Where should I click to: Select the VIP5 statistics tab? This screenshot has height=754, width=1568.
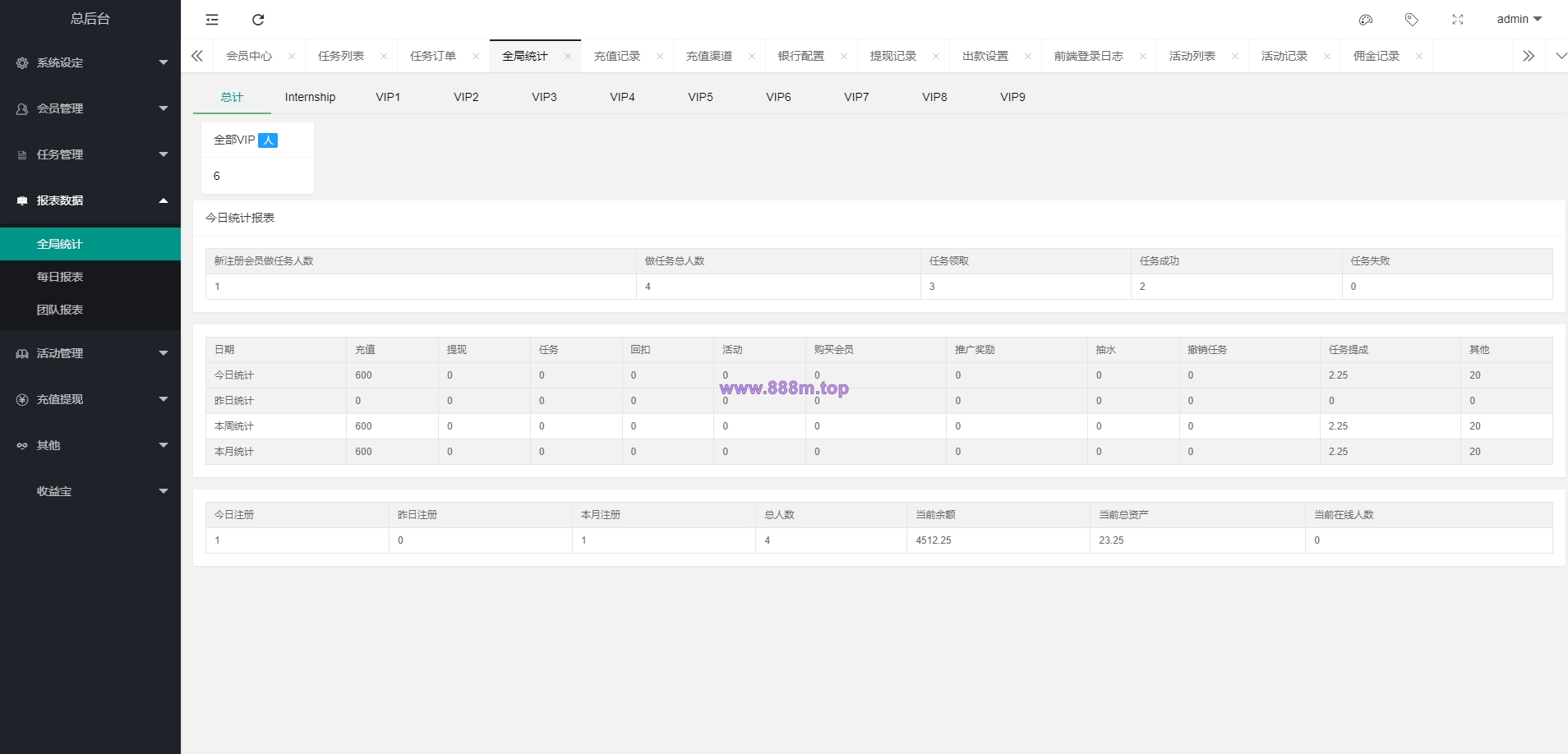coord(700,97)
